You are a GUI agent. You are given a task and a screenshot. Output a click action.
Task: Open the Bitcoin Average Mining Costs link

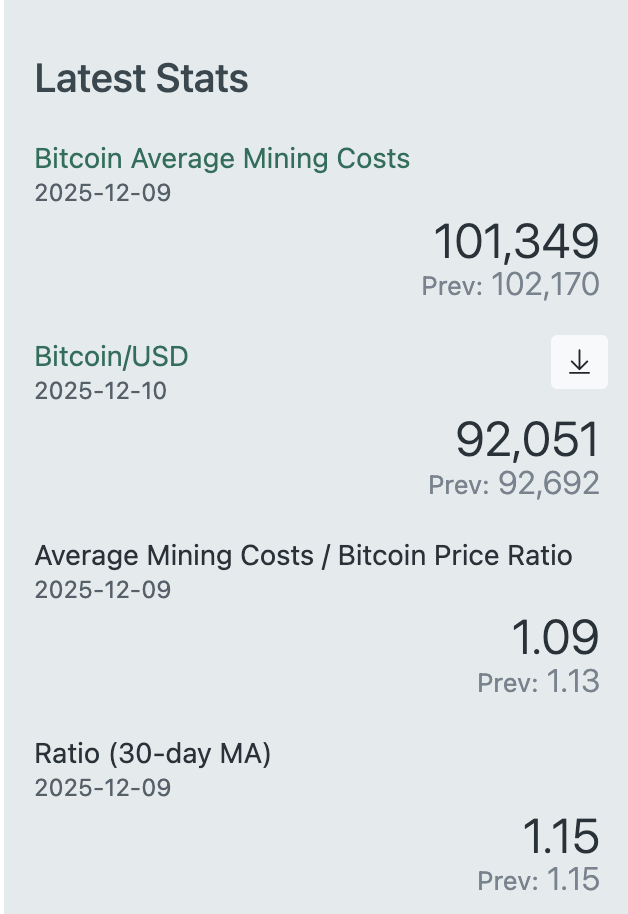[x=222, y=158]
